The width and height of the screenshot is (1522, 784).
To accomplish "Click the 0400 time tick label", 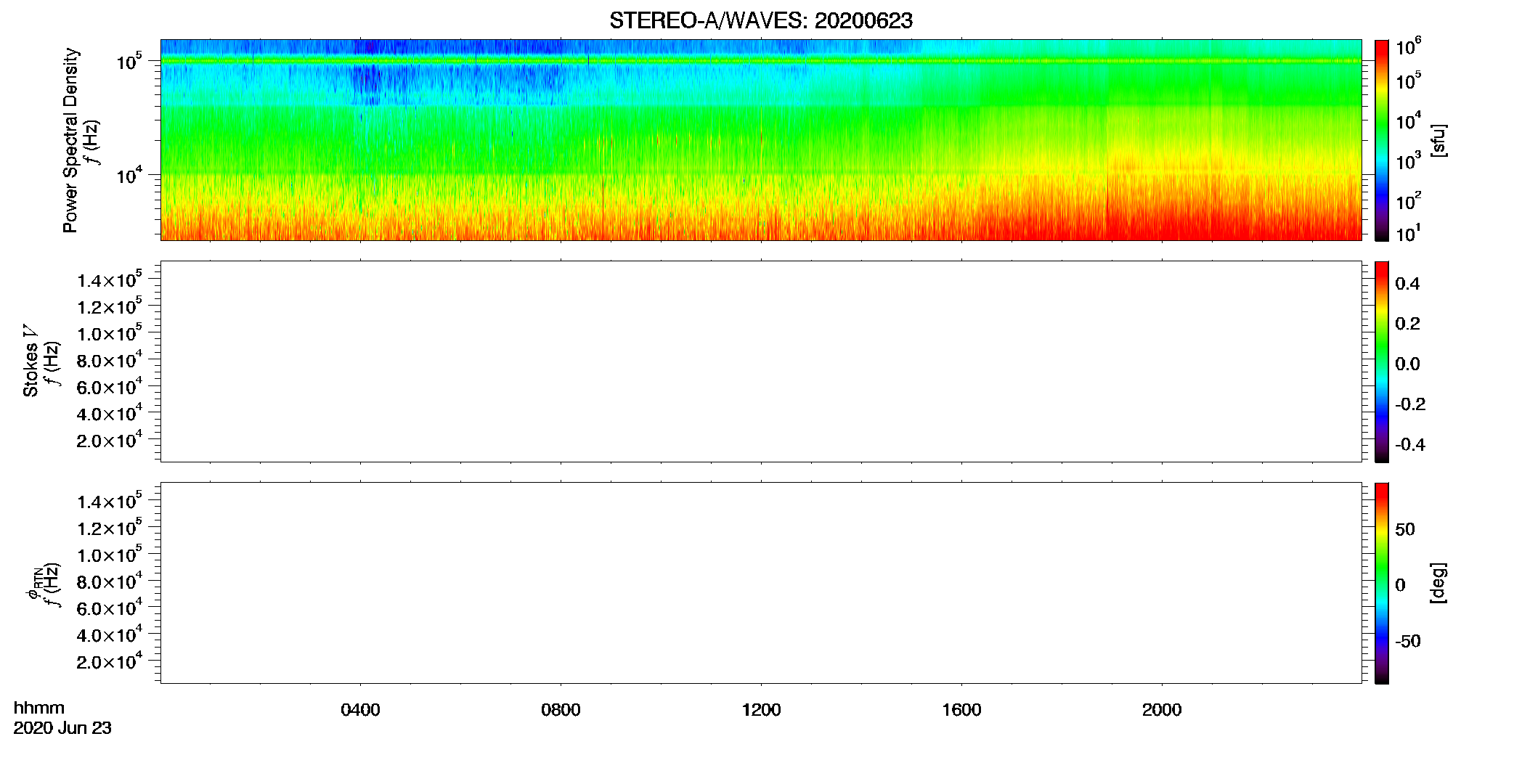I will (360, 710).
